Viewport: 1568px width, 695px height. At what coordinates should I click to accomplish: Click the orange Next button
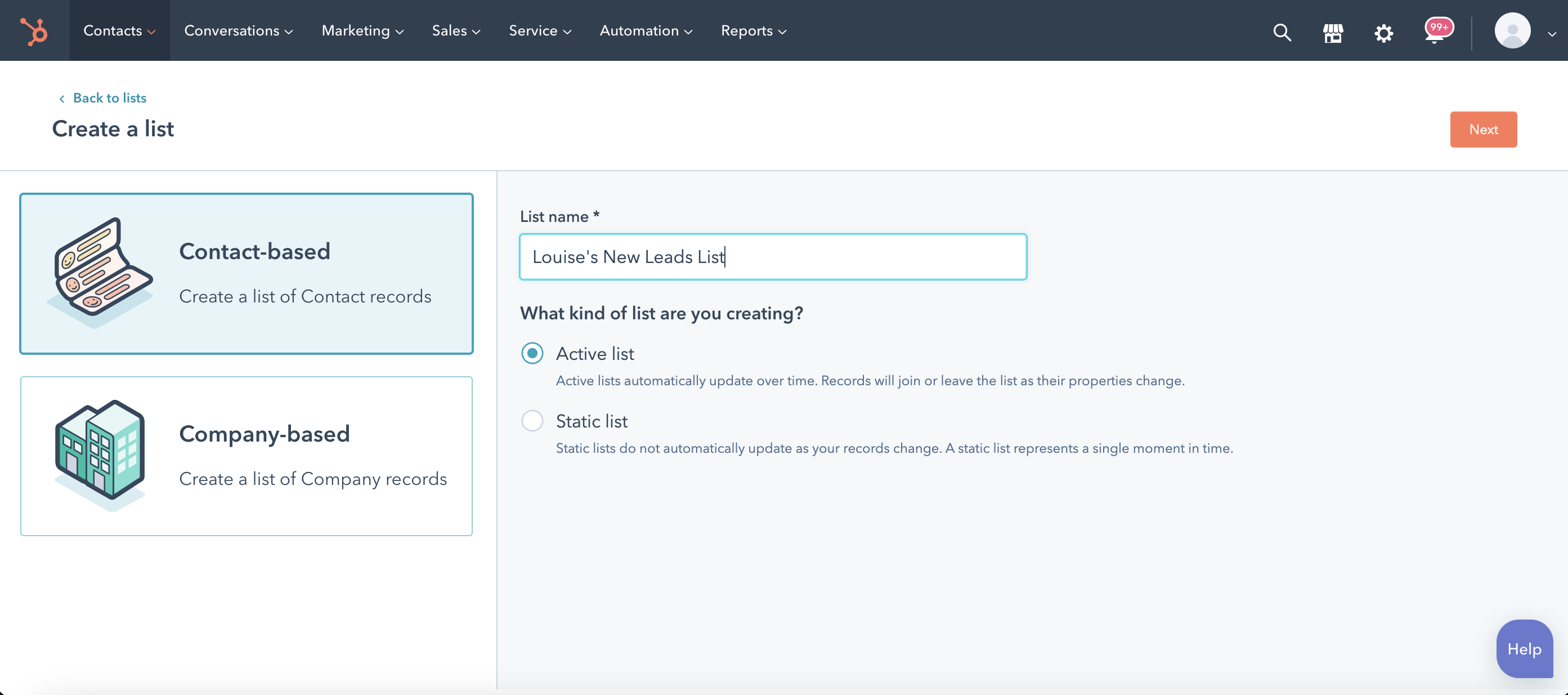point(1483,129)
